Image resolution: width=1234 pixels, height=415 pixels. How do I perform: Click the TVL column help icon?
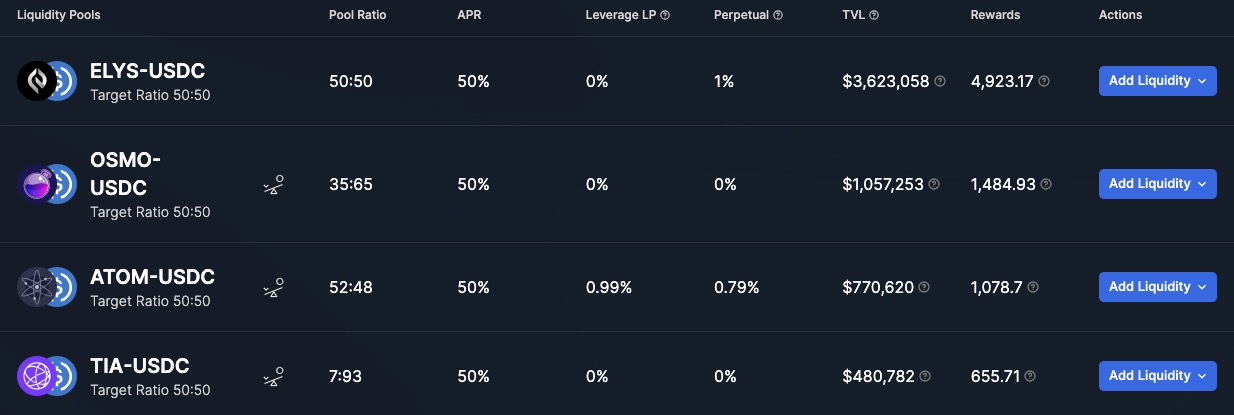click(874, 15)
